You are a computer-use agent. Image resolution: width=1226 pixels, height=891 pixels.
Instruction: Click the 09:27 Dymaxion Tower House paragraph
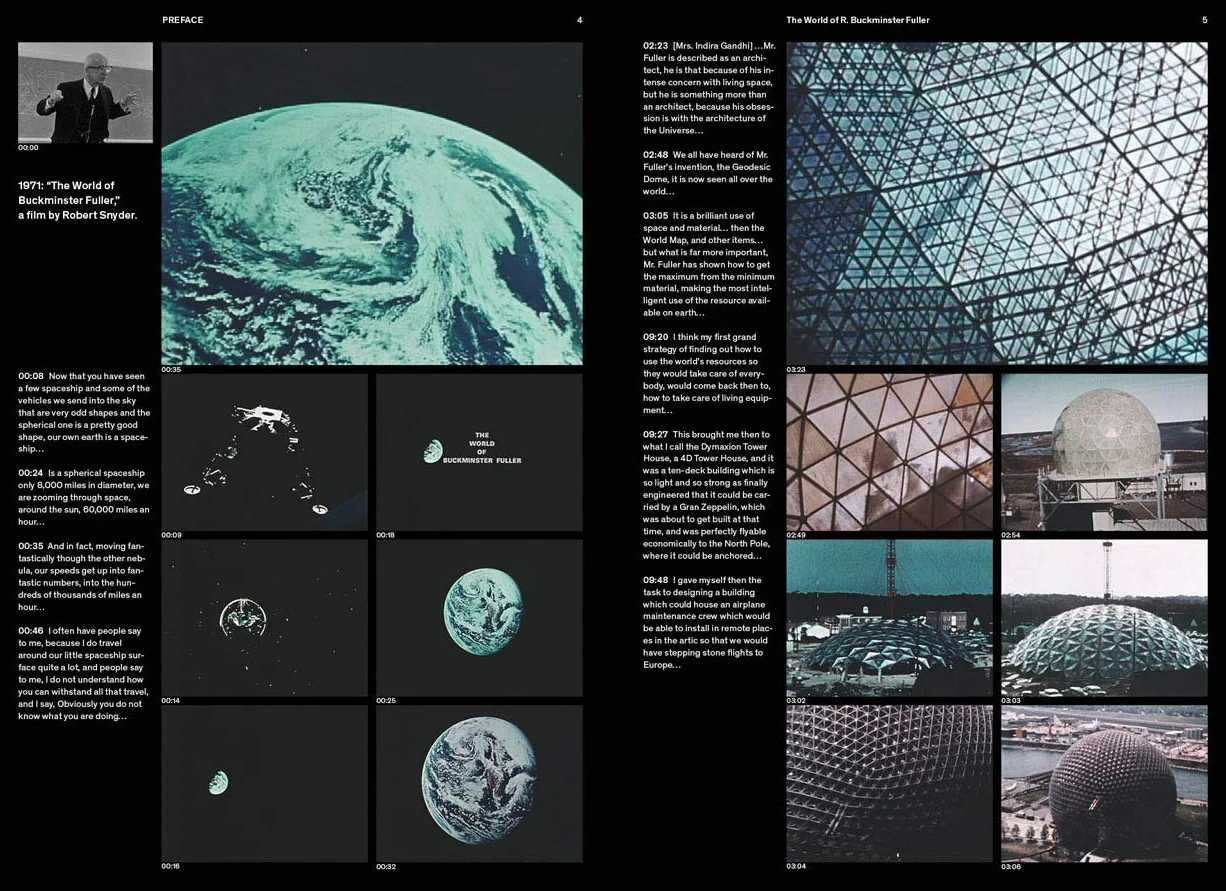point(709,495)
